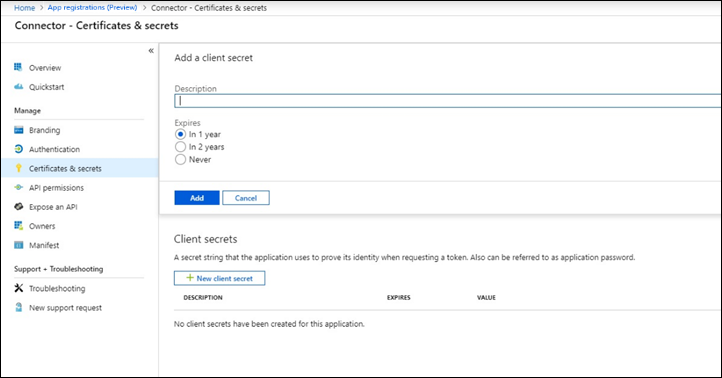Click the Support + Troubleshooting section label
Image resolution: width=722 pixels, height=378 pixels.
[58, 269]
